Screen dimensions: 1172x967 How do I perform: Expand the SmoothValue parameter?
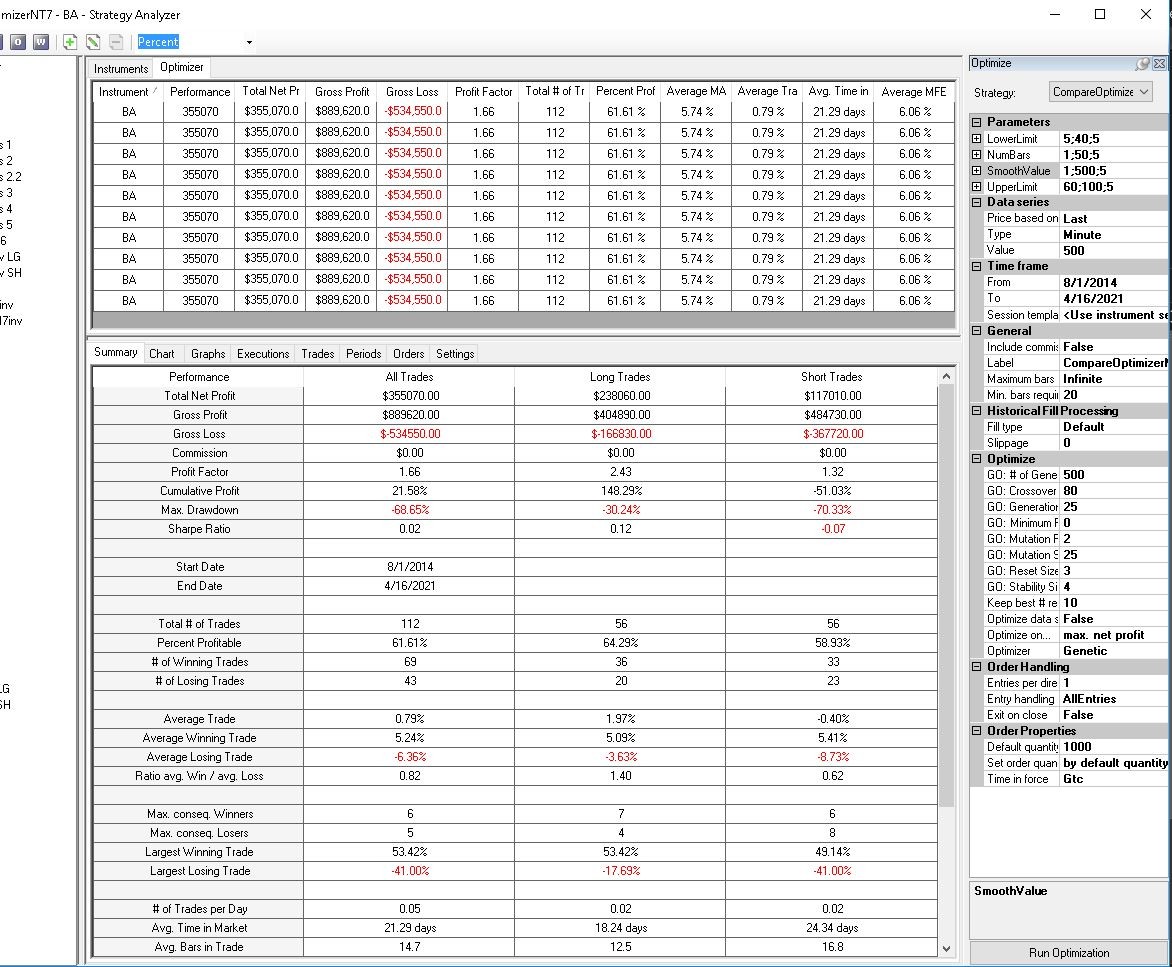976,170
